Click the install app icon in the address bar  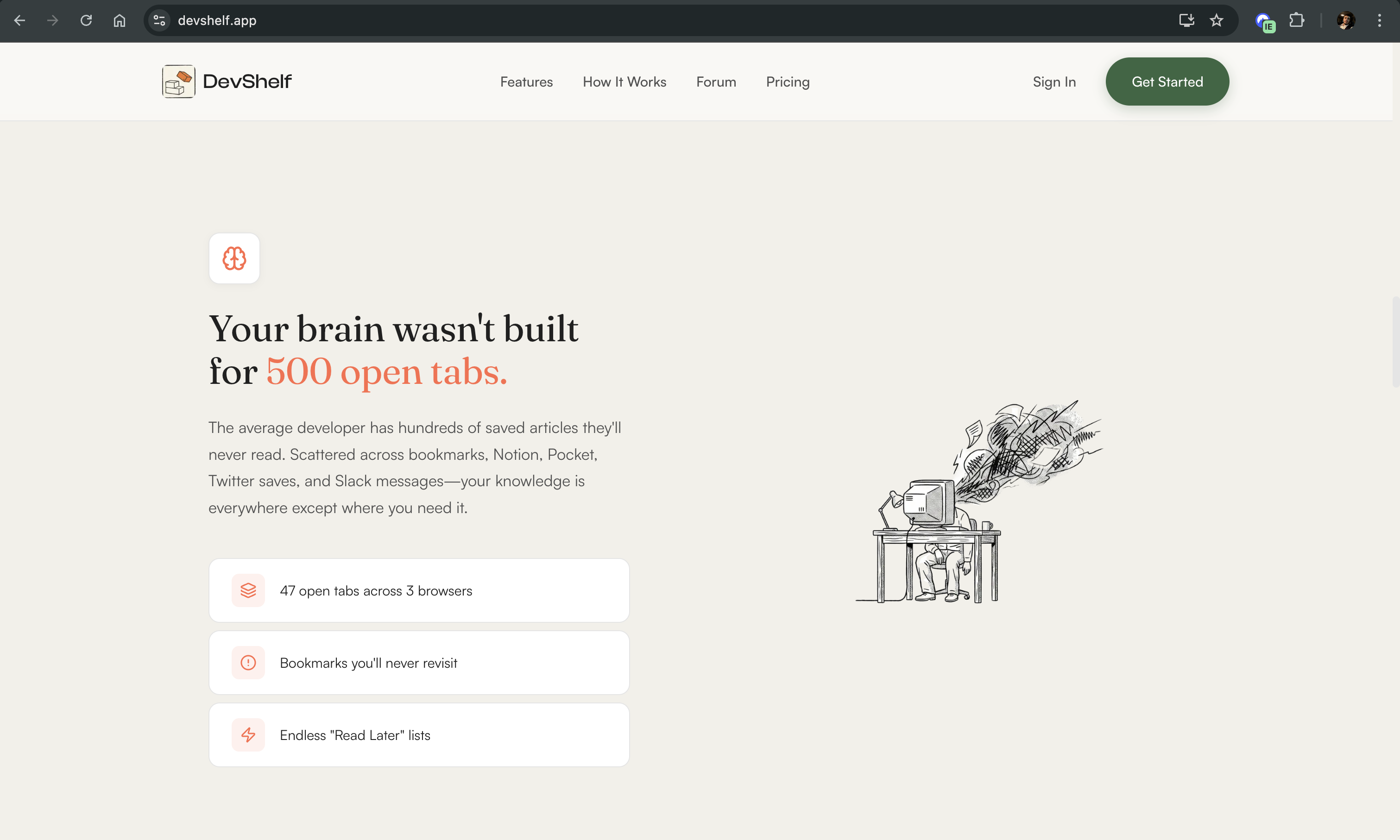click(x=1186, y=20)
